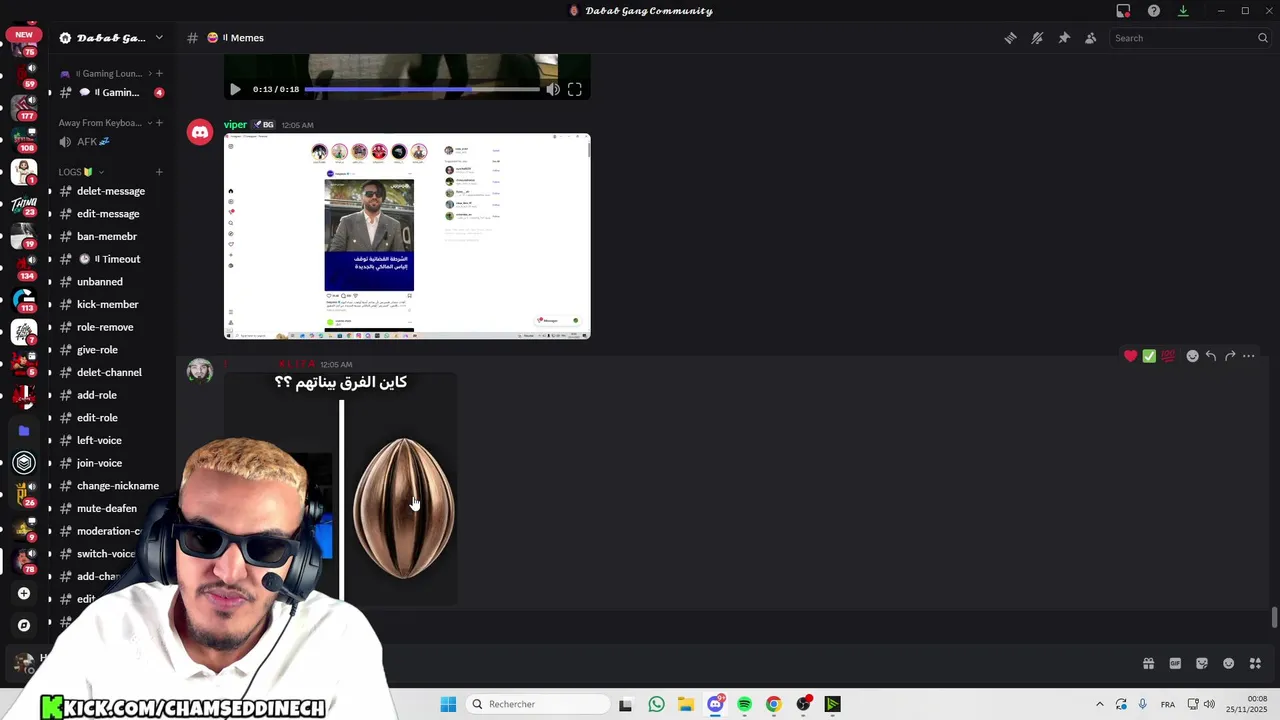Open the delet-channel channel

tap(110, 372)
